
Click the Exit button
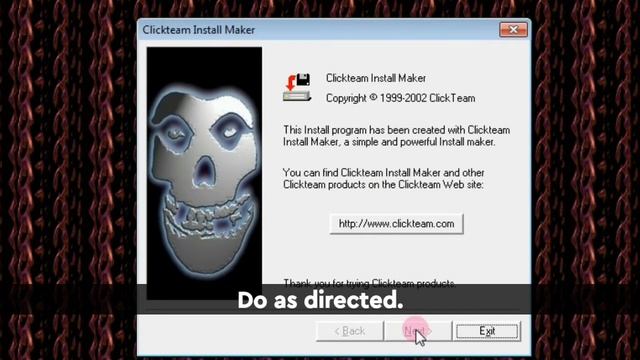point(487,331)
